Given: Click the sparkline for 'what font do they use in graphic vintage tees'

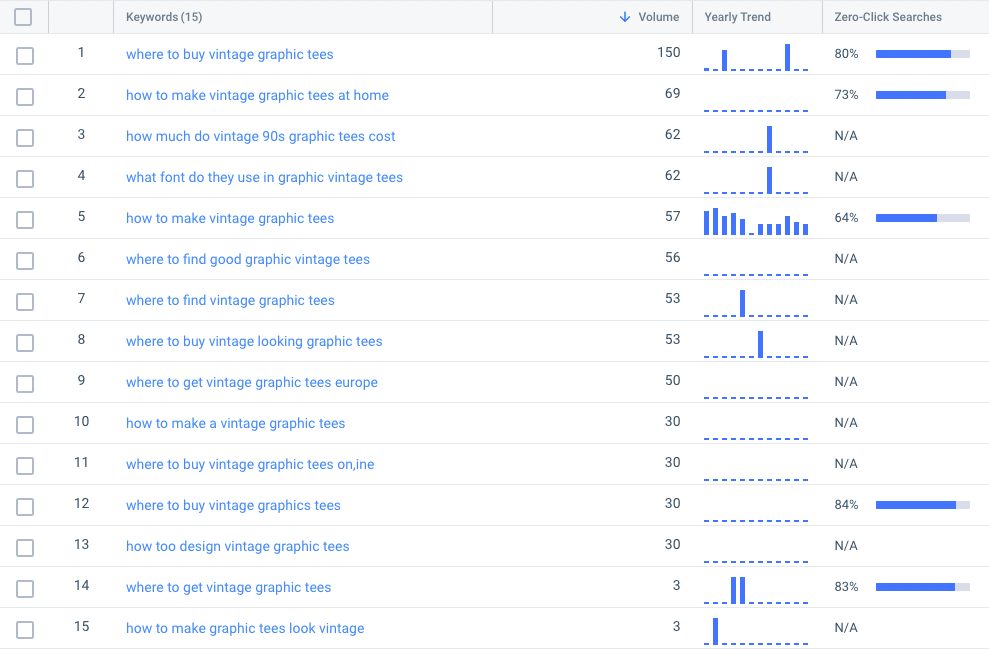Looking at the screenshot, I should 757,178.
